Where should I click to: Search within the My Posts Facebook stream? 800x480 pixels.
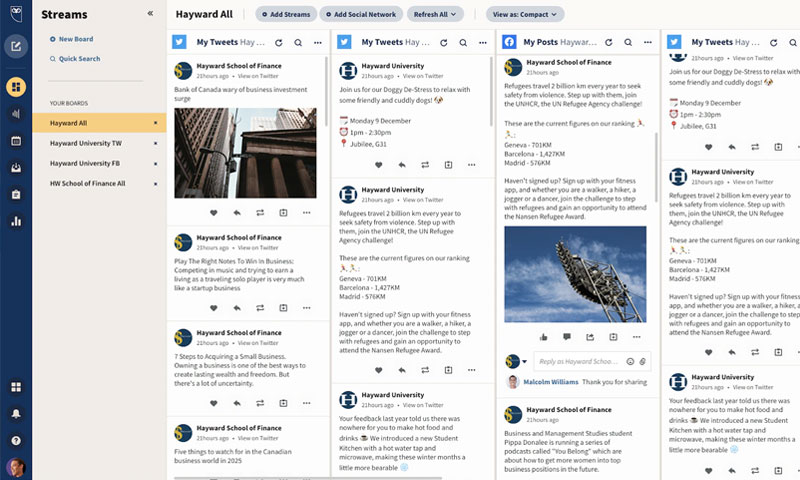628,42
